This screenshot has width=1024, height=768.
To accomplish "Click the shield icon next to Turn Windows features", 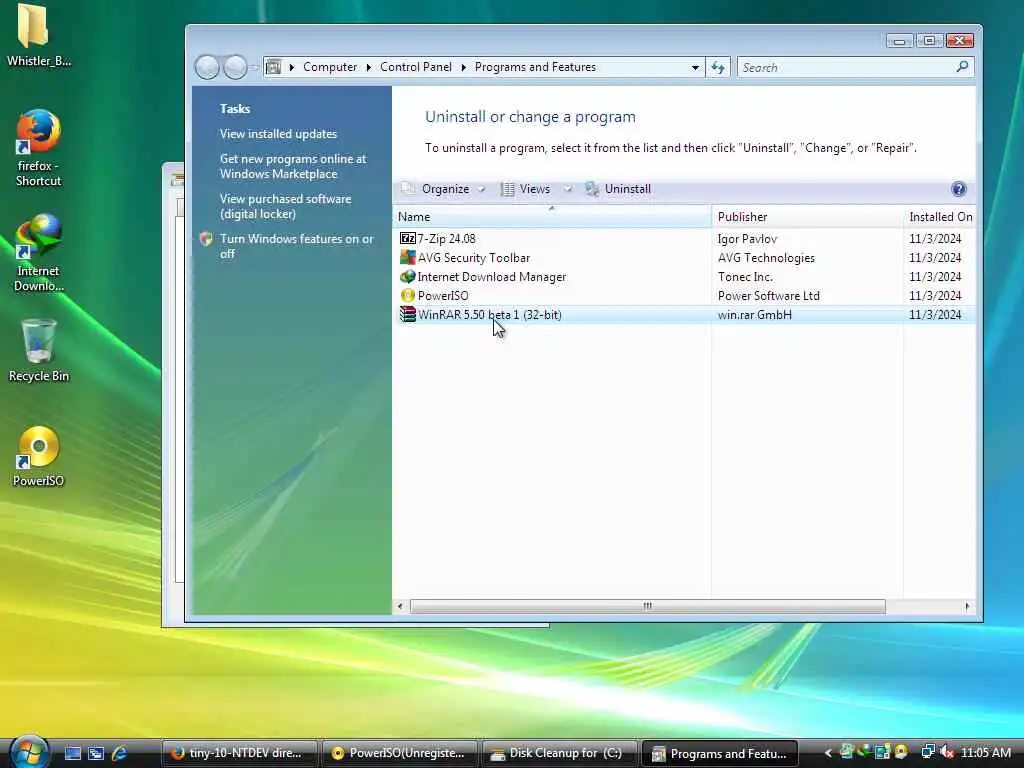I will coord(206,239).
